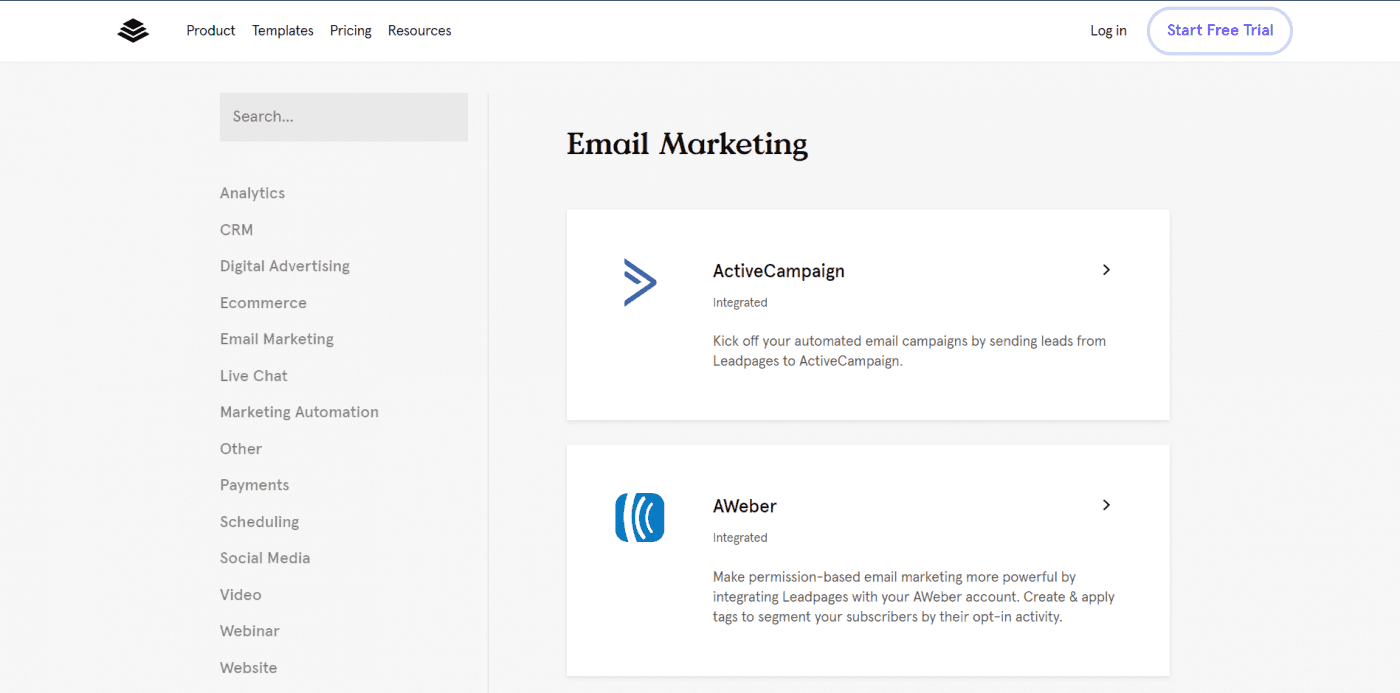
Task: Click the Email Marketing page heading
Action: pos(687,145)
